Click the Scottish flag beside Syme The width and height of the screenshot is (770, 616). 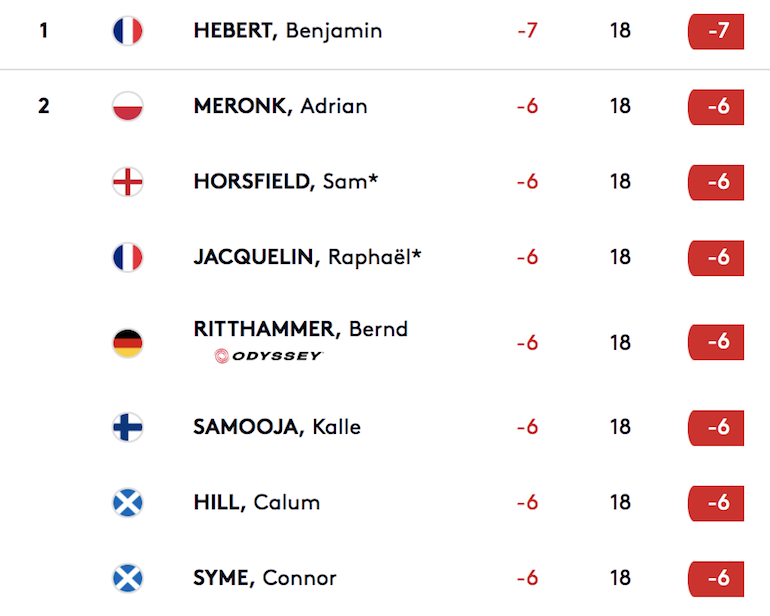click(x=128, y=578)
